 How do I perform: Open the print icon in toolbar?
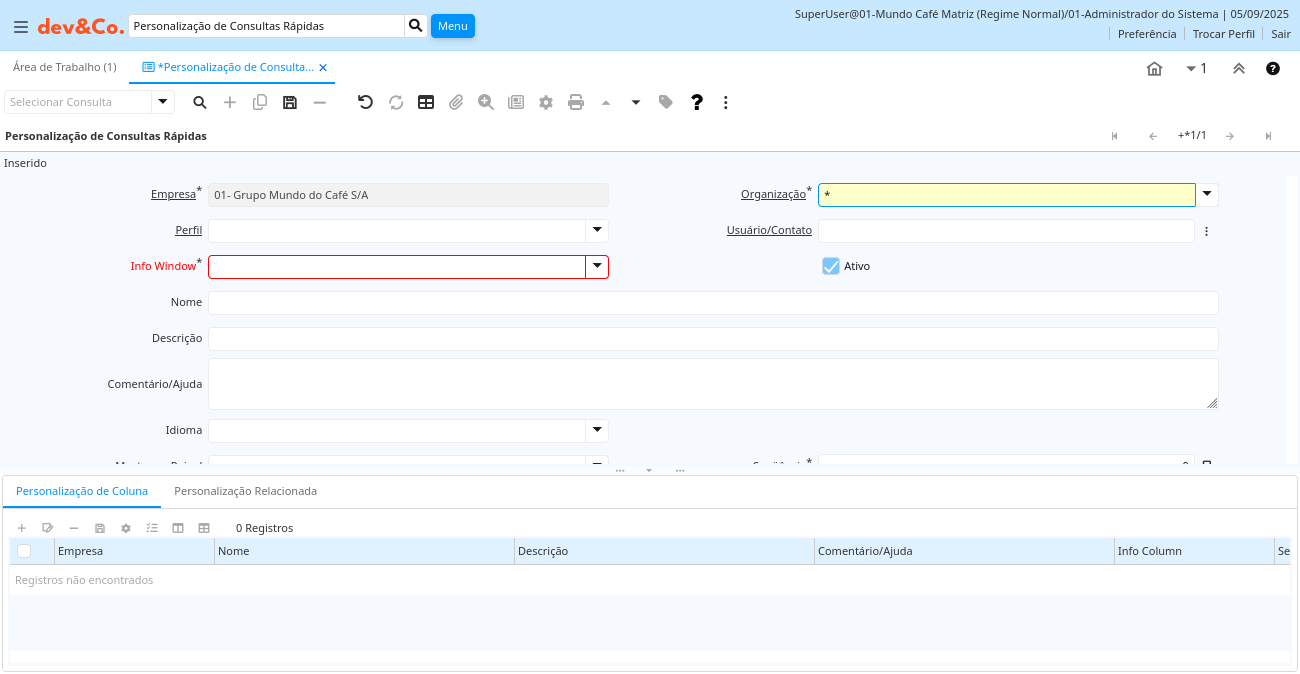pyautogui.click(x=576, y=102)
